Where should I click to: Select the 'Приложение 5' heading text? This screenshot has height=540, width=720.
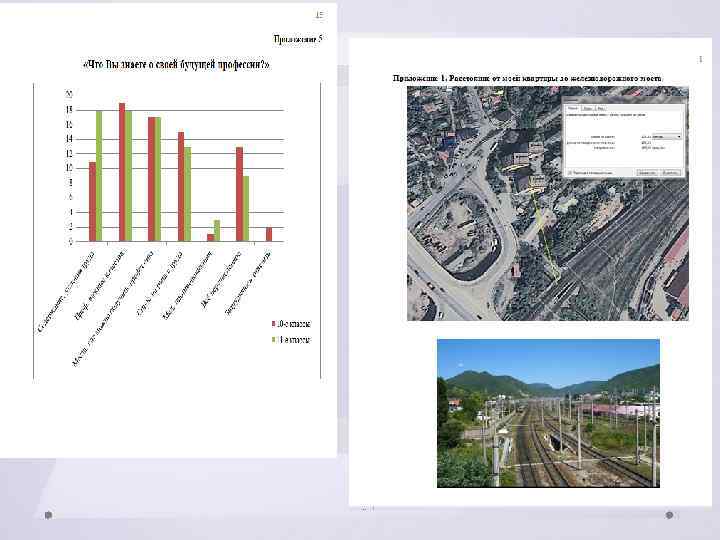(298, 39)
